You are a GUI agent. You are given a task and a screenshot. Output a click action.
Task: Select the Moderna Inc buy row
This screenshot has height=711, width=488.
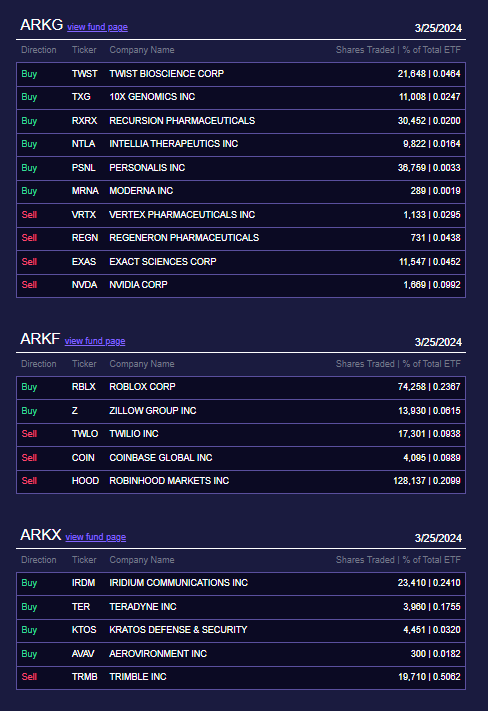coord(241,191)
